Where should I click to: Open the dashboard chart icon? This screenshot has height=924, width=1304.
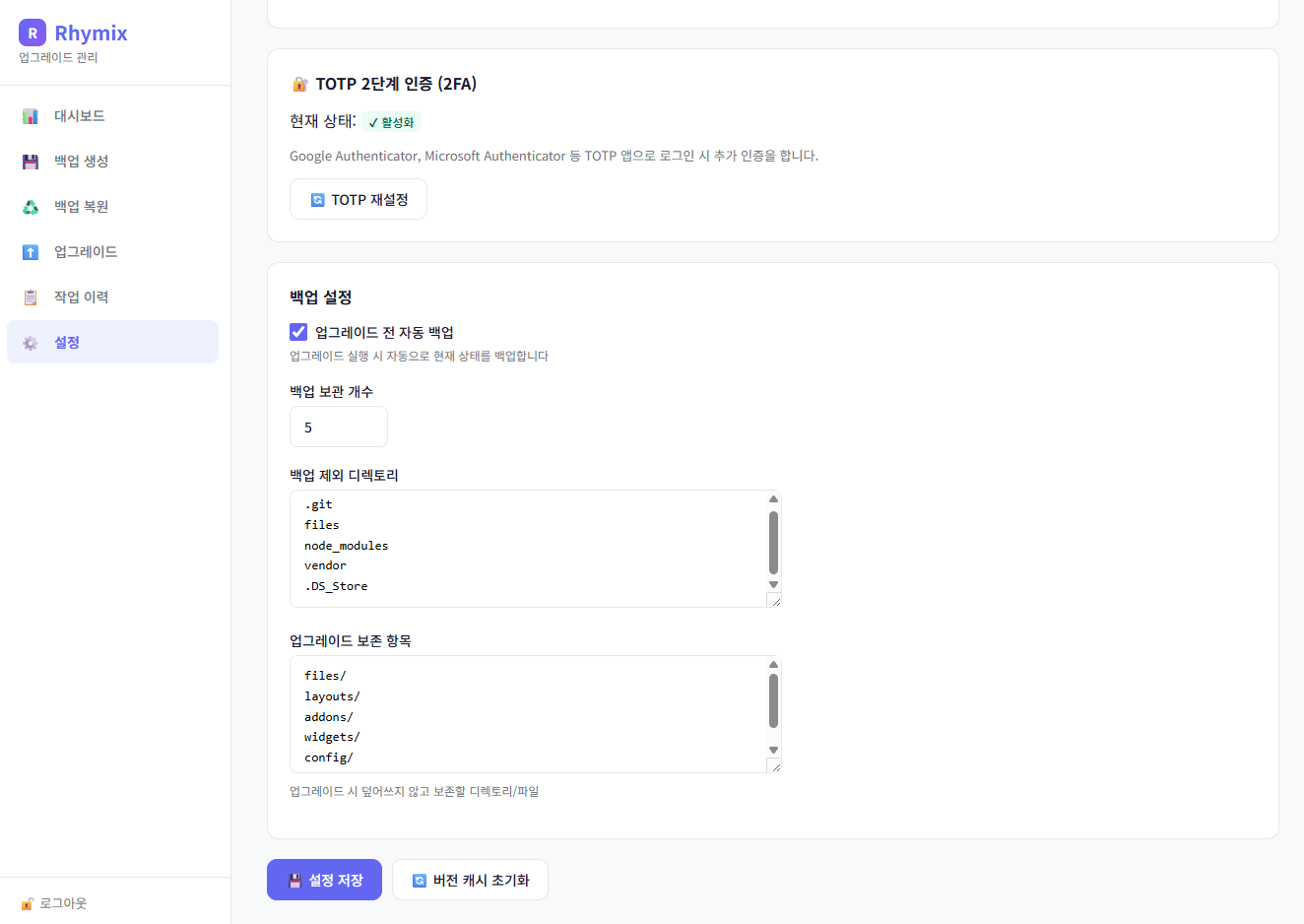[31, 116]
